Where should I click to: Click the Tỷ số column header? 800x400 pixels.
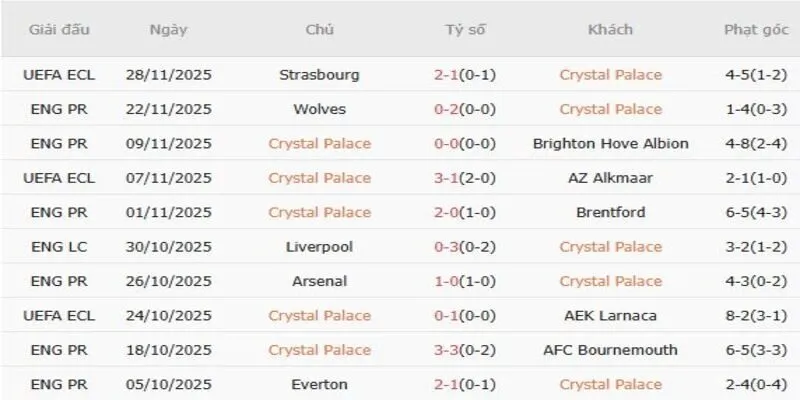pyautogui.click(x=465, y=30)
